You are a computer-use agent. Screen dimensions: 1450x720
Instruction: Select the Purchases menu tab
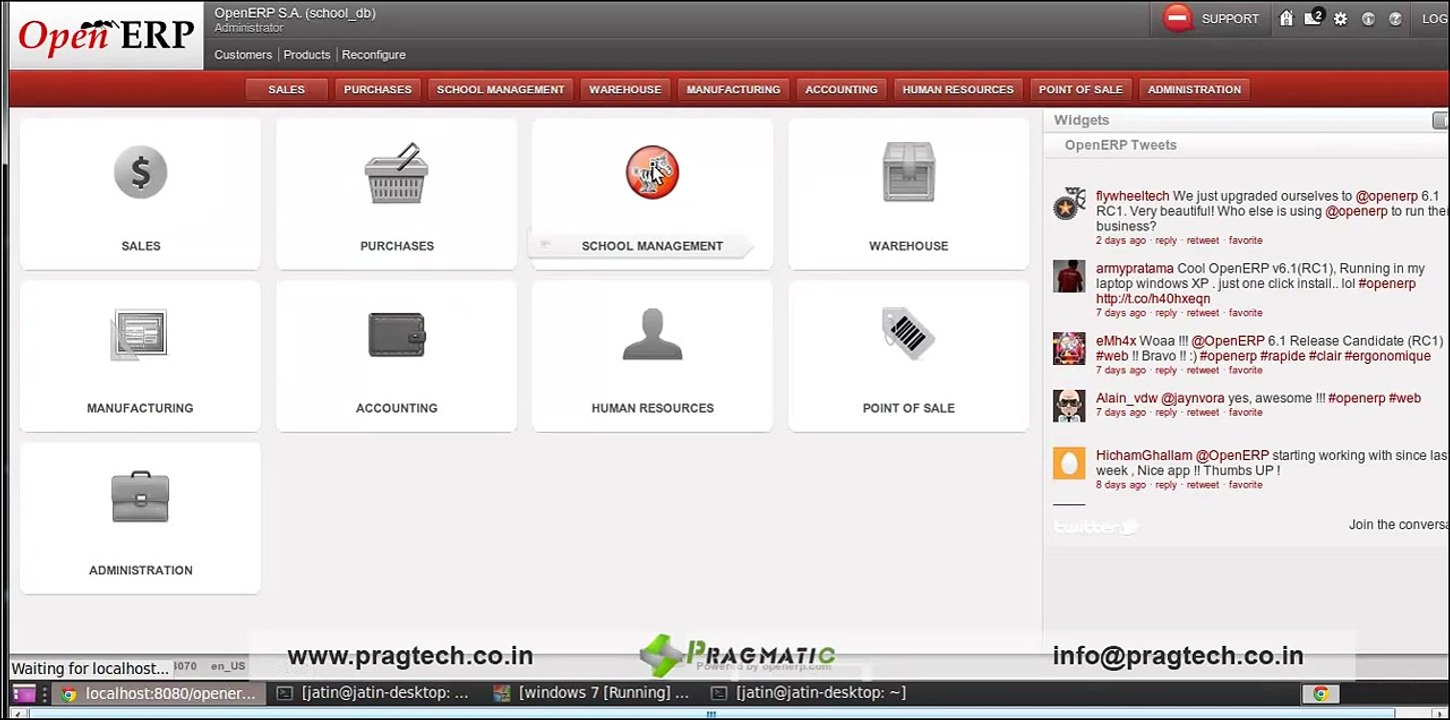click(x=377, y=90)
